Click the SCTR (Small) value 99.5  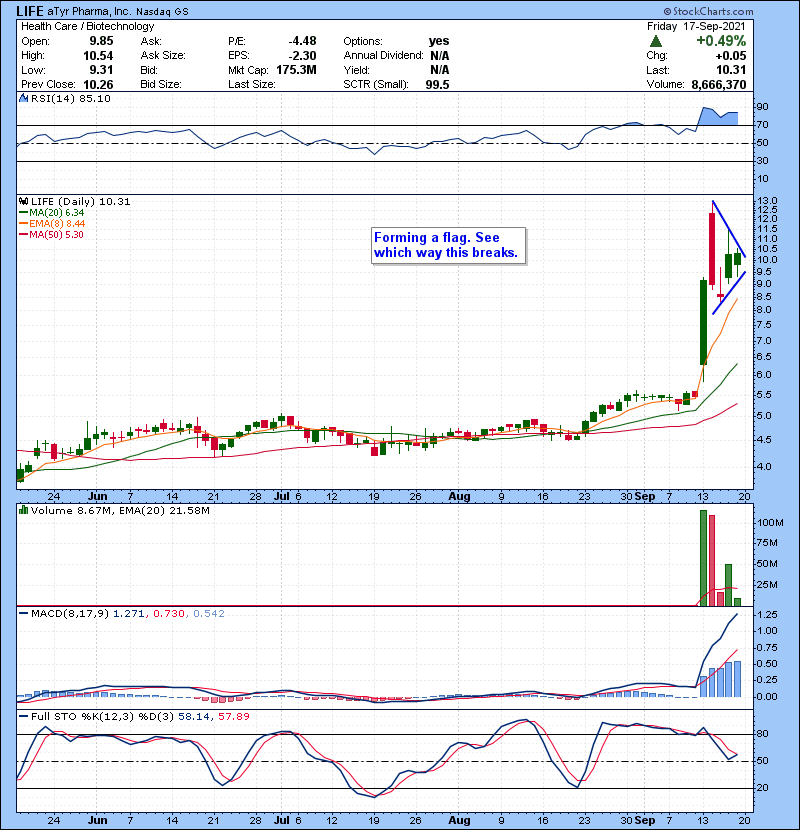click(x=437, y=84)
